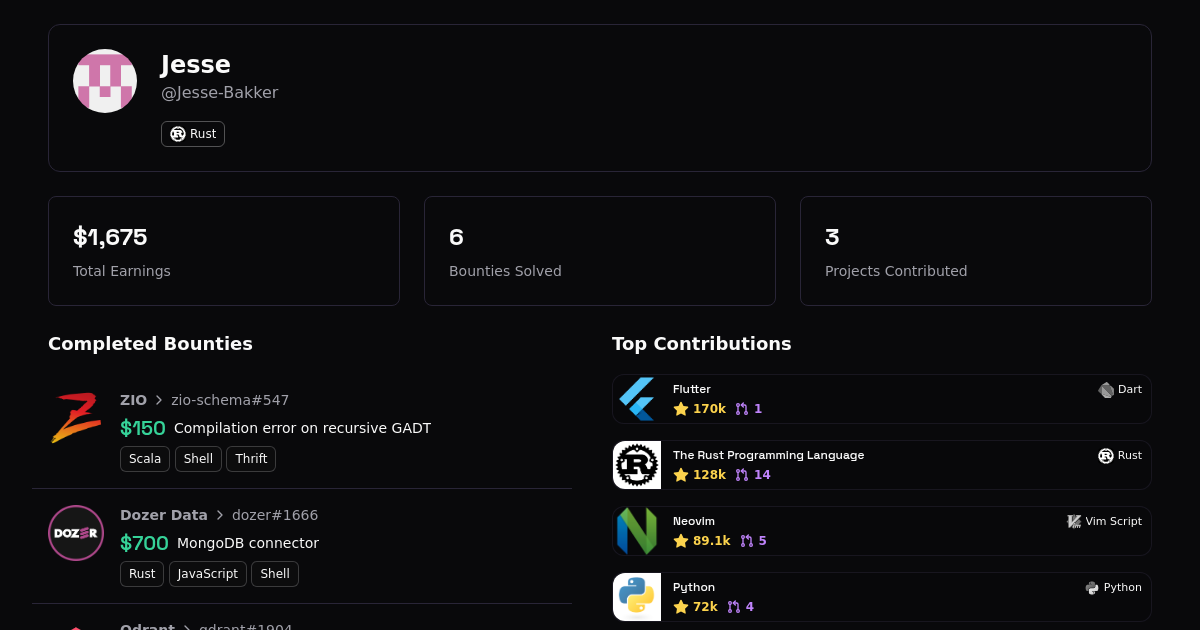Select the JavaScript tag on Dozer bounty
The image size is (1200, 630).
coord(208,574)
